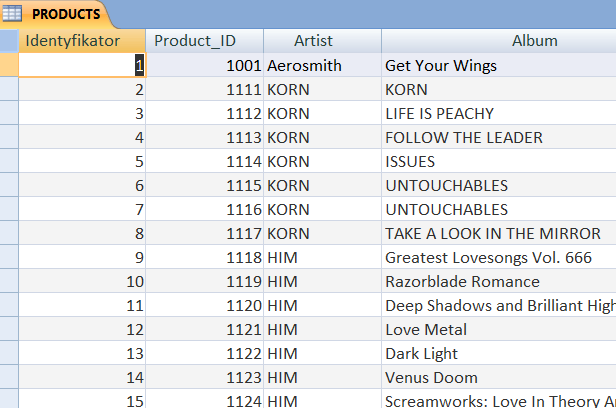Select the Product_ID column header

point(204,41)
